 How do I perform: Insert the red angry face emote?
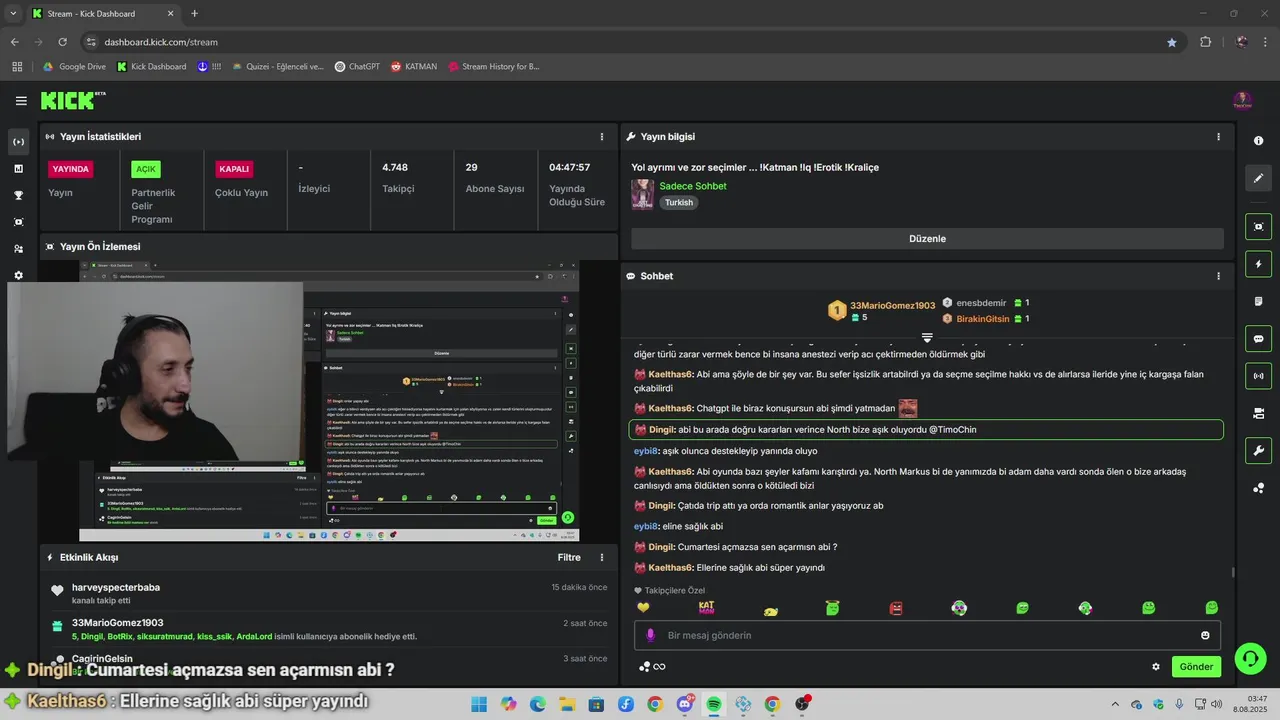pos(896,608)
